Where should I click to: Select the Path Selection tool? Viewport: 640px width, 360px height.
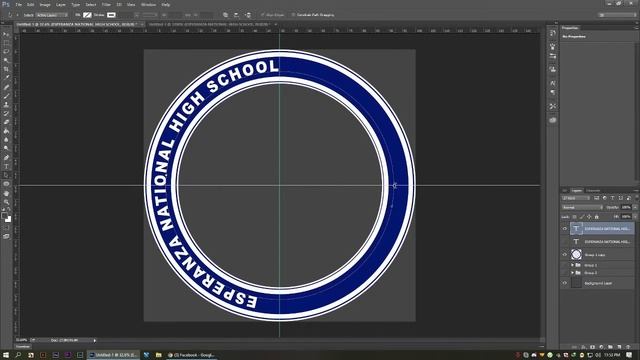6,175
